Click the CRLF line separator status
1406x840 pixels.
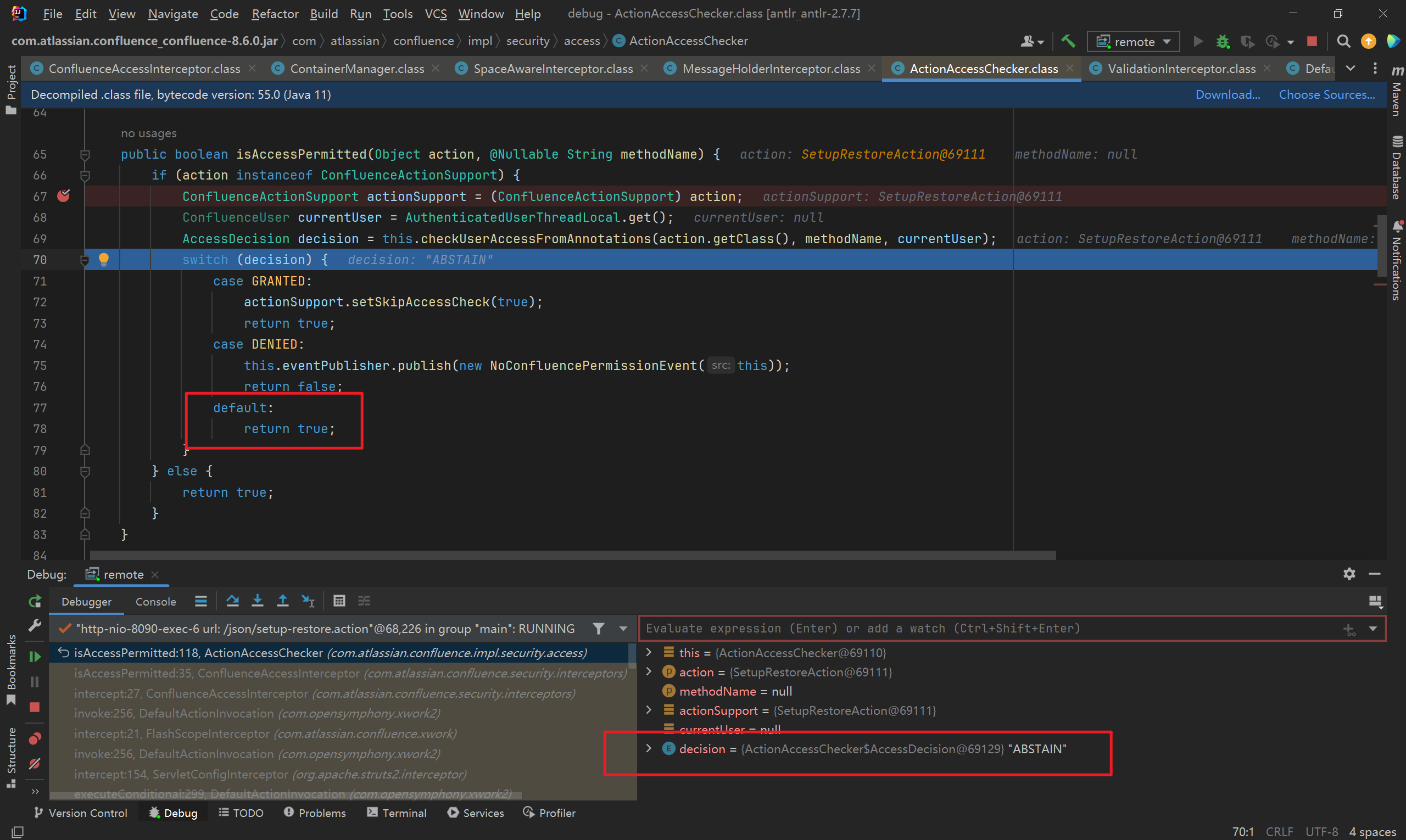(1279, 832)
